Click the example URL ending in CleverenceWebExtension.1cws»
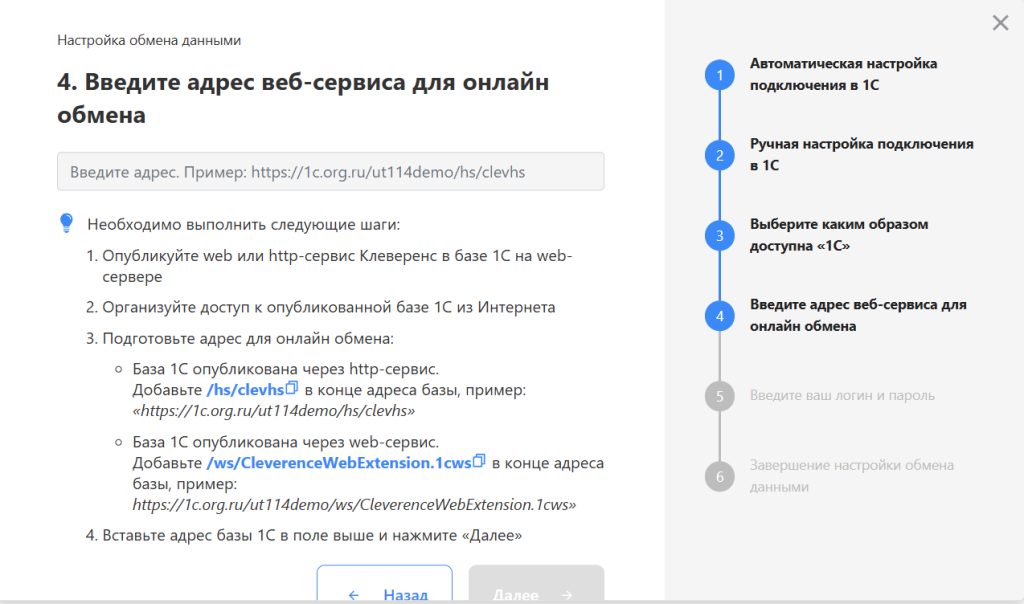This screenshot has width=1024, height=604. coord(354,505)
